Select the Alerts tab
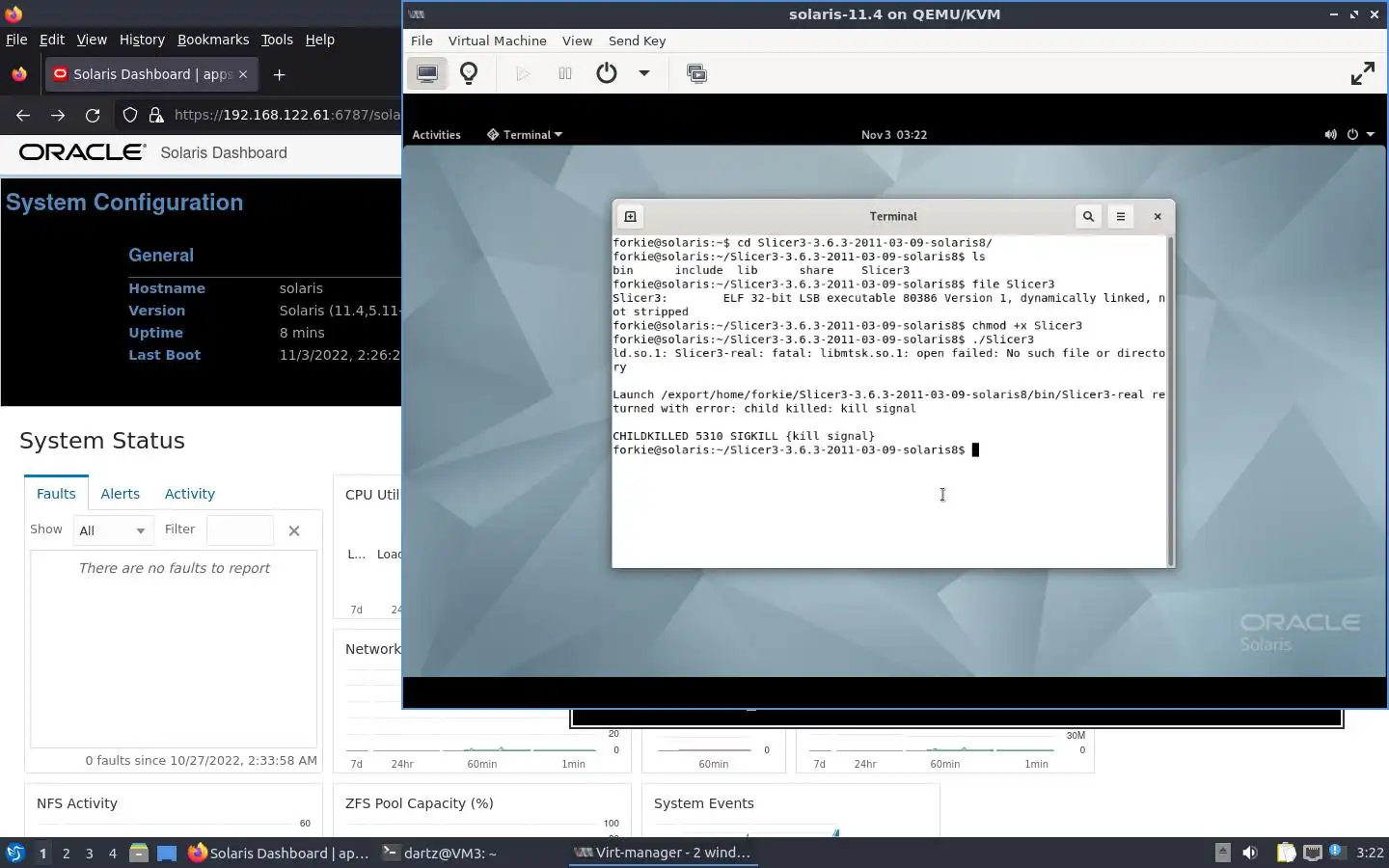 pyautogui.click(x=121, y=493)
